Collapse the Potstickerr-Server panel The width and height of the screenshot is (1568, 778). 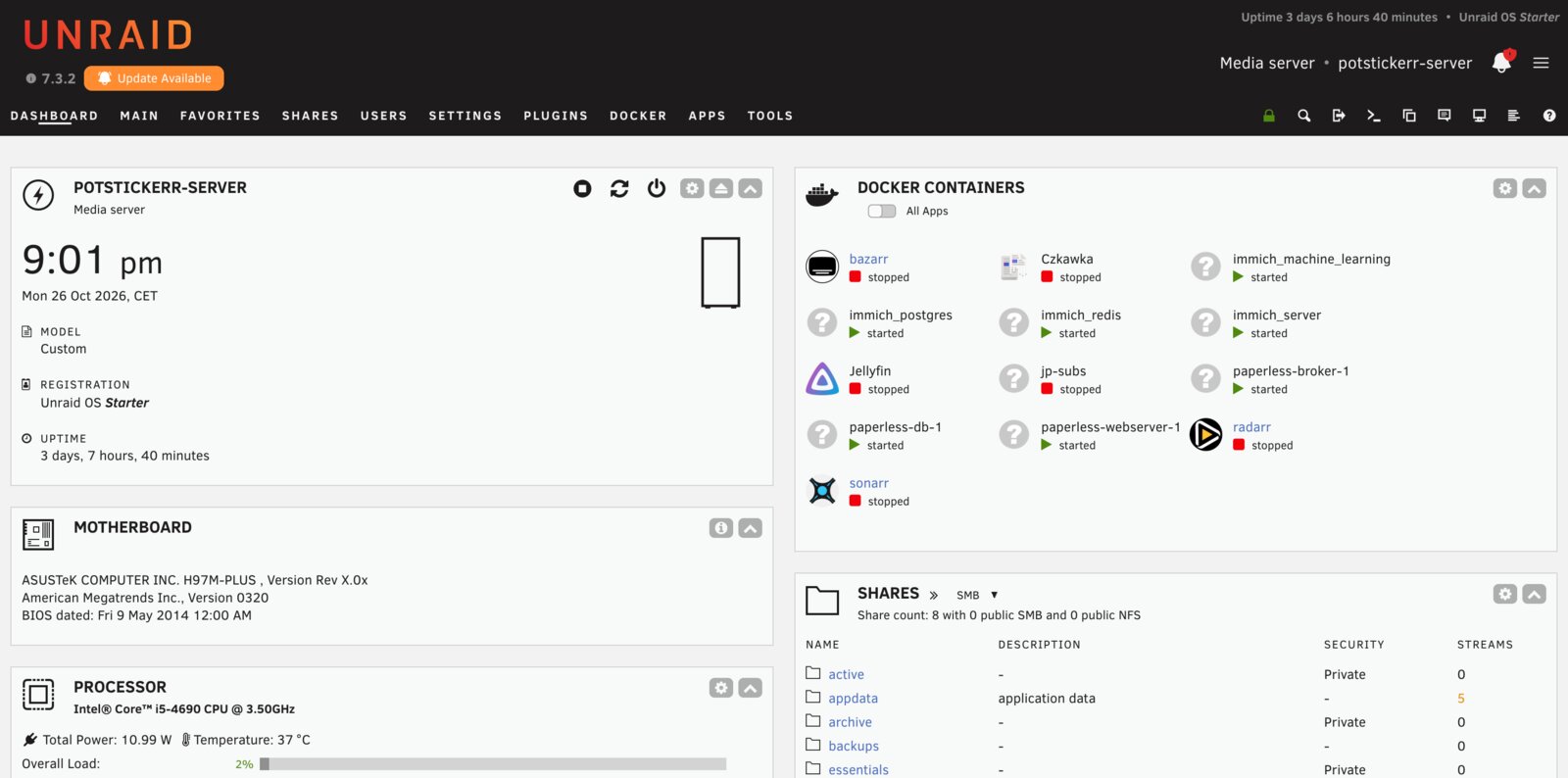pos(751,188)
